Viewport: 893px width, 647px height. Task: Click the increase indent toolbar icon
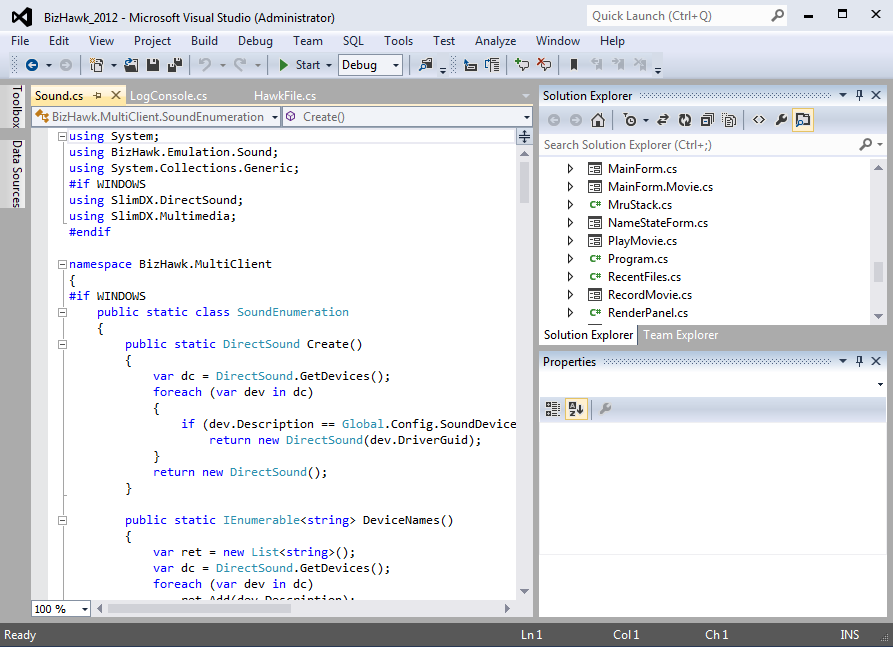tap(492, 65)
